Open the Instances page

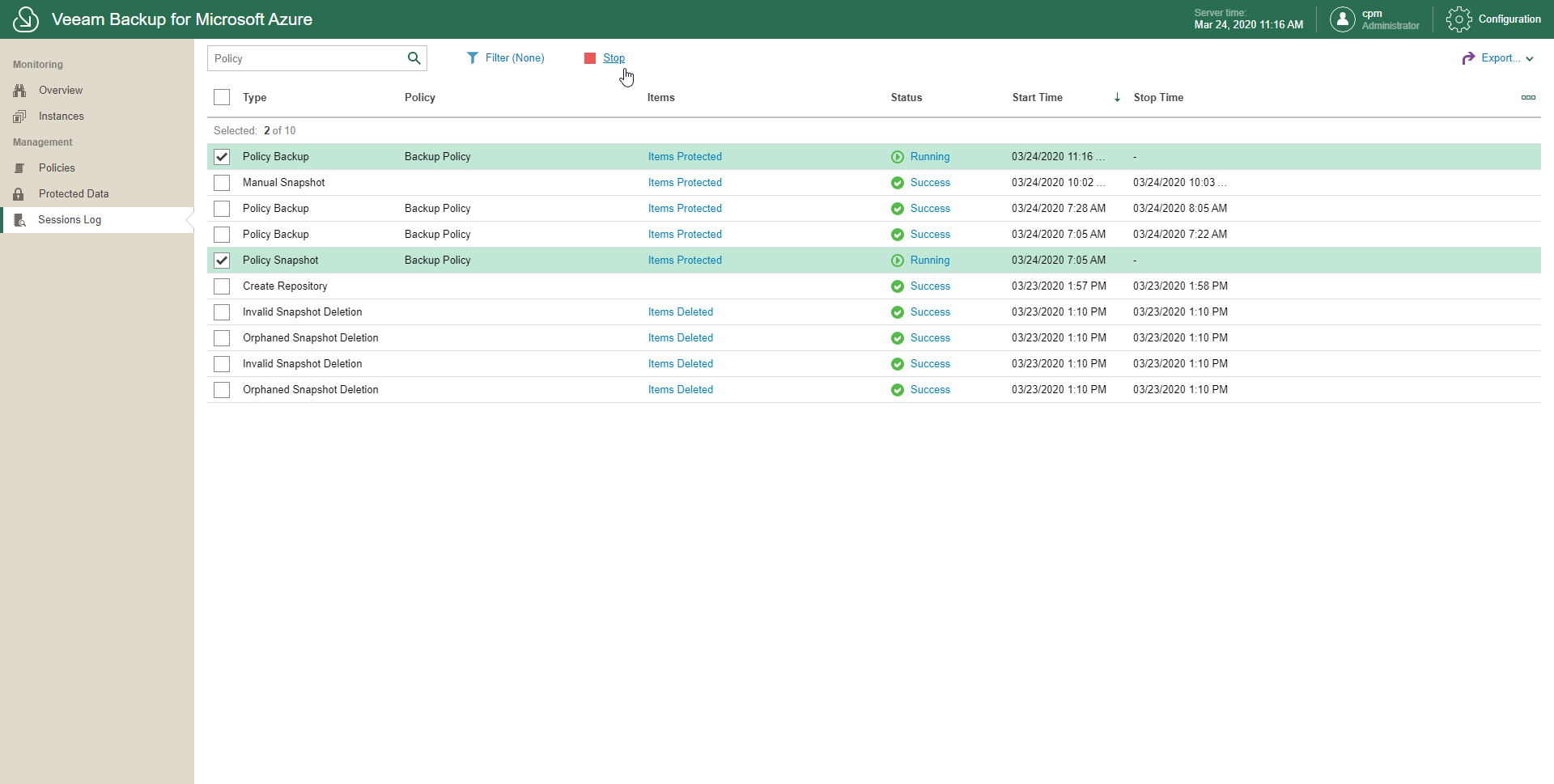pyautogui.click(x=62, y=117)
